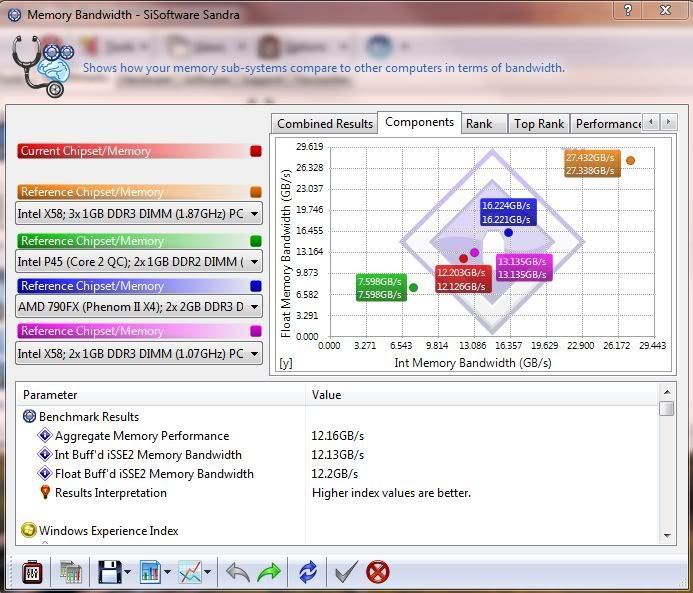Click the Parameter column header

point(161,395)
